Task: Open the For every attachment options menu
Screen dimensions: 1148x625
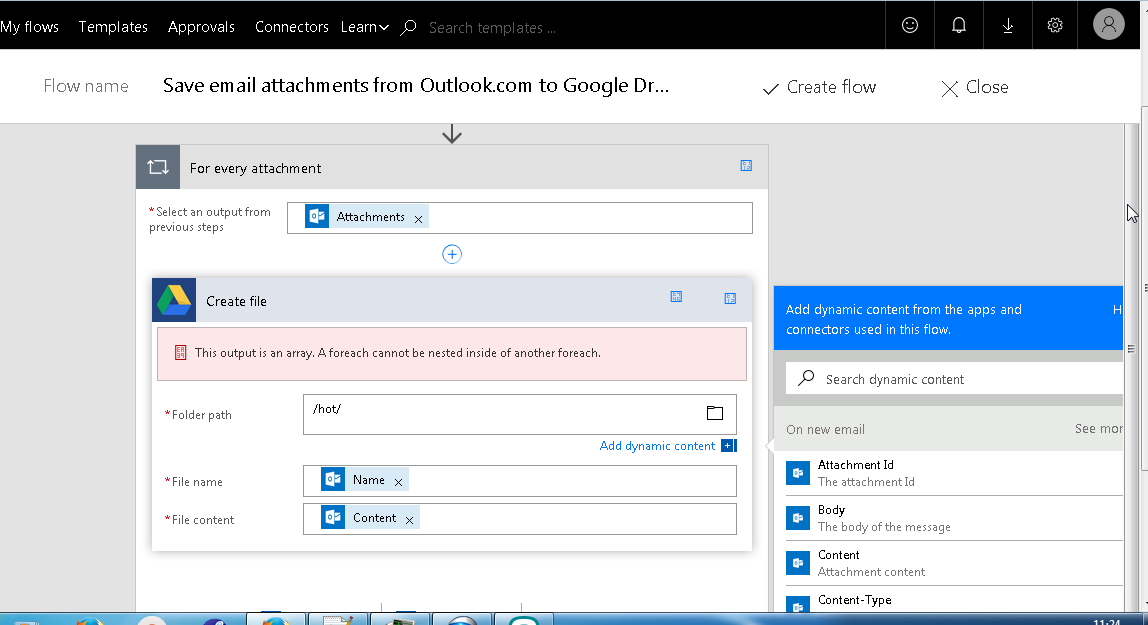Action: (746, 166)
